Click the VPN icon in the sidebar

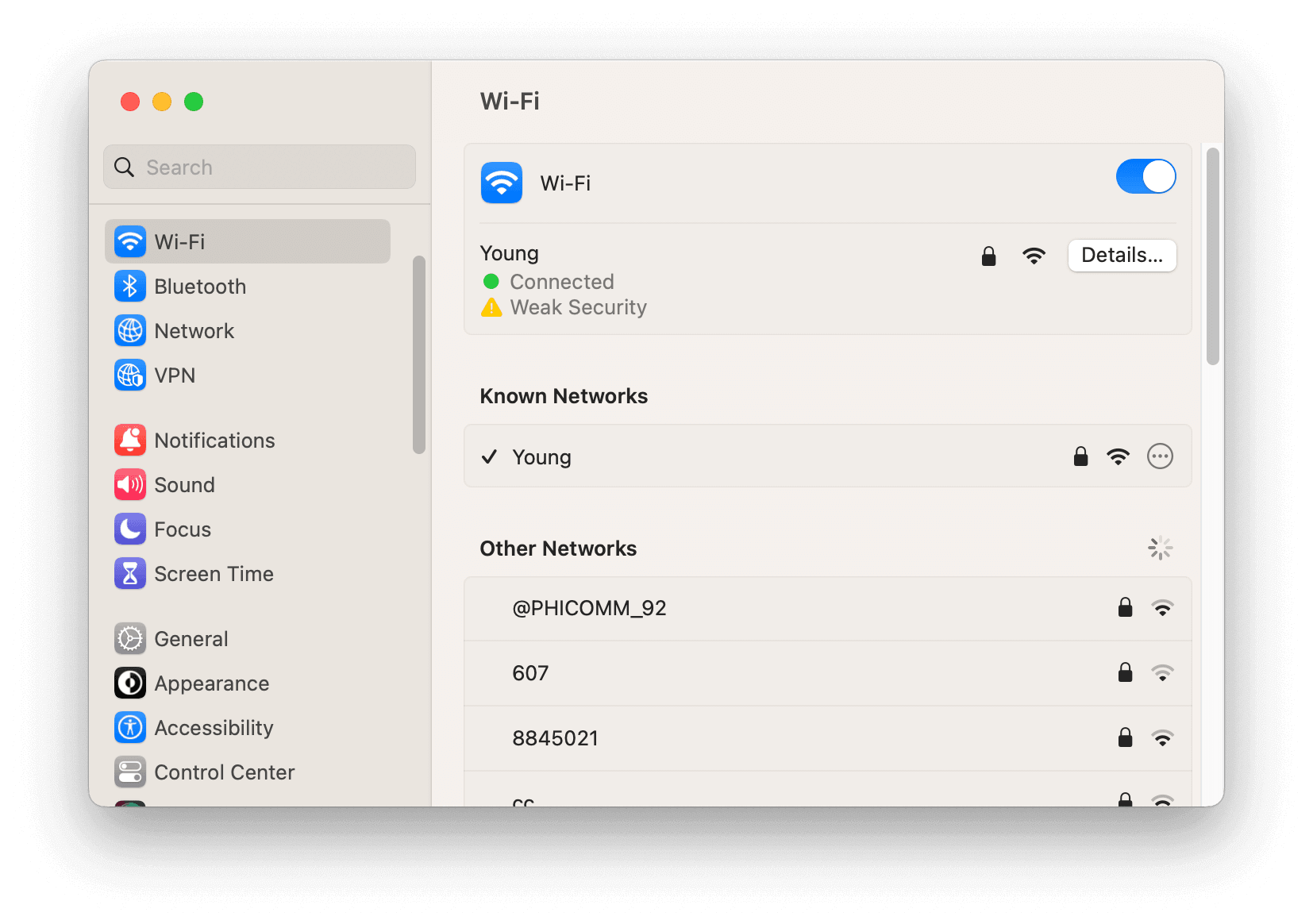[x=130, y=375]
